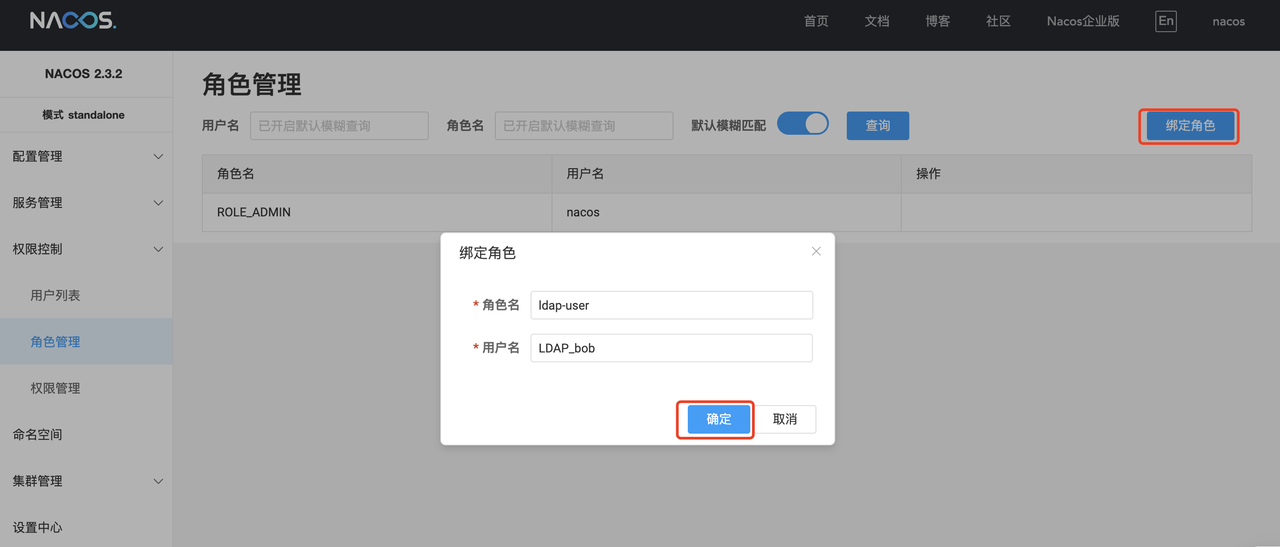Focus the 角色名 field in dialog
Viewport: 1280px width, 547px height.
pos(671,305)
